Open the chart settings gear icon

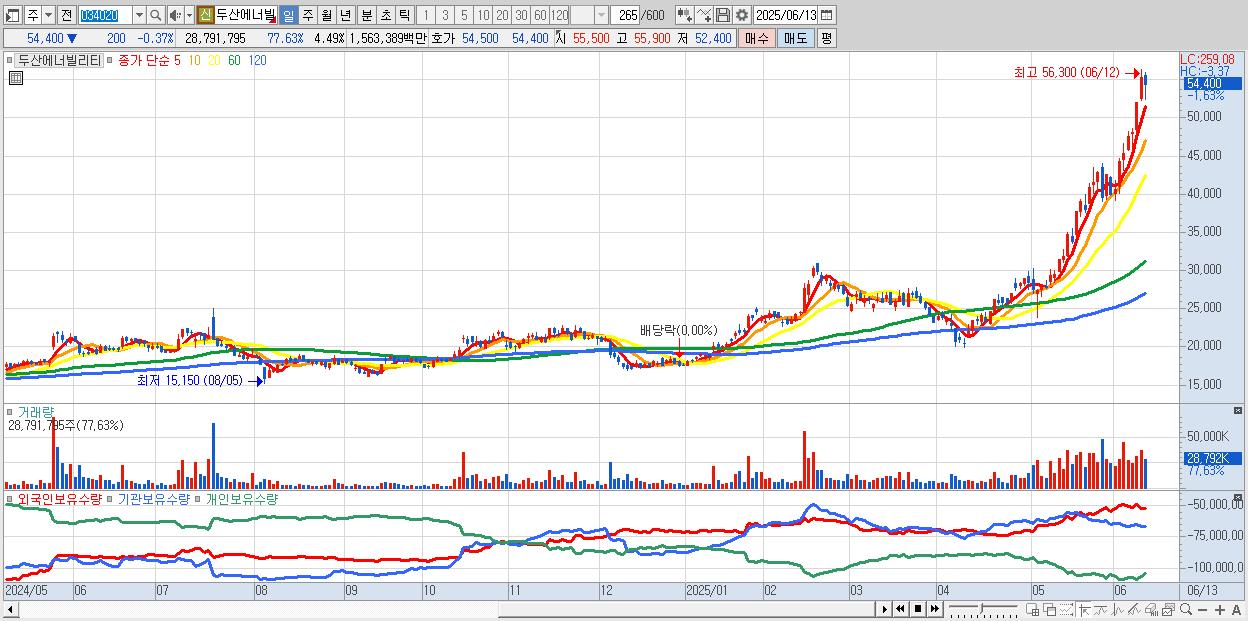742,15
